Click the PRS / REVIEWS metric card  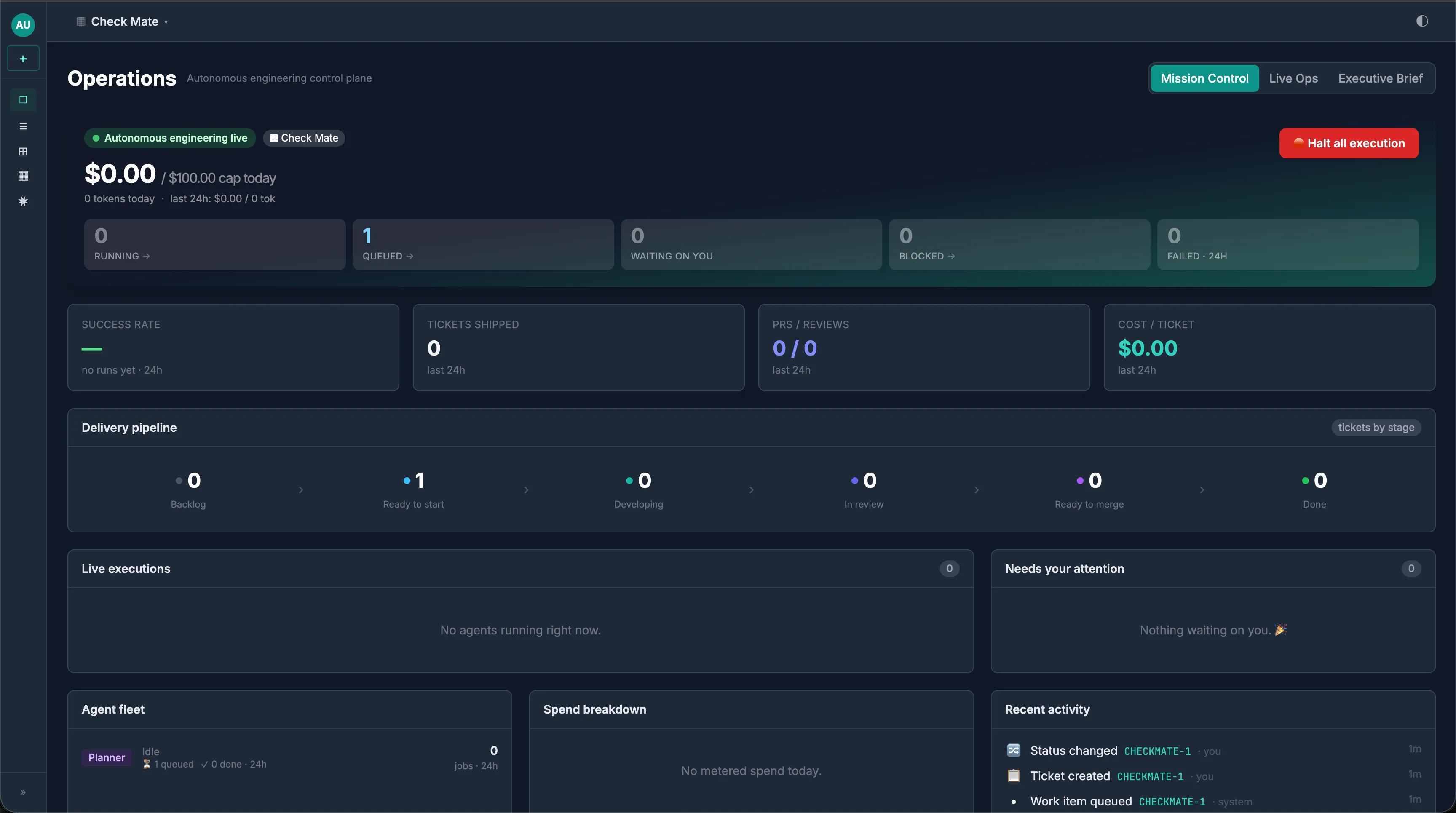(924, 348)
